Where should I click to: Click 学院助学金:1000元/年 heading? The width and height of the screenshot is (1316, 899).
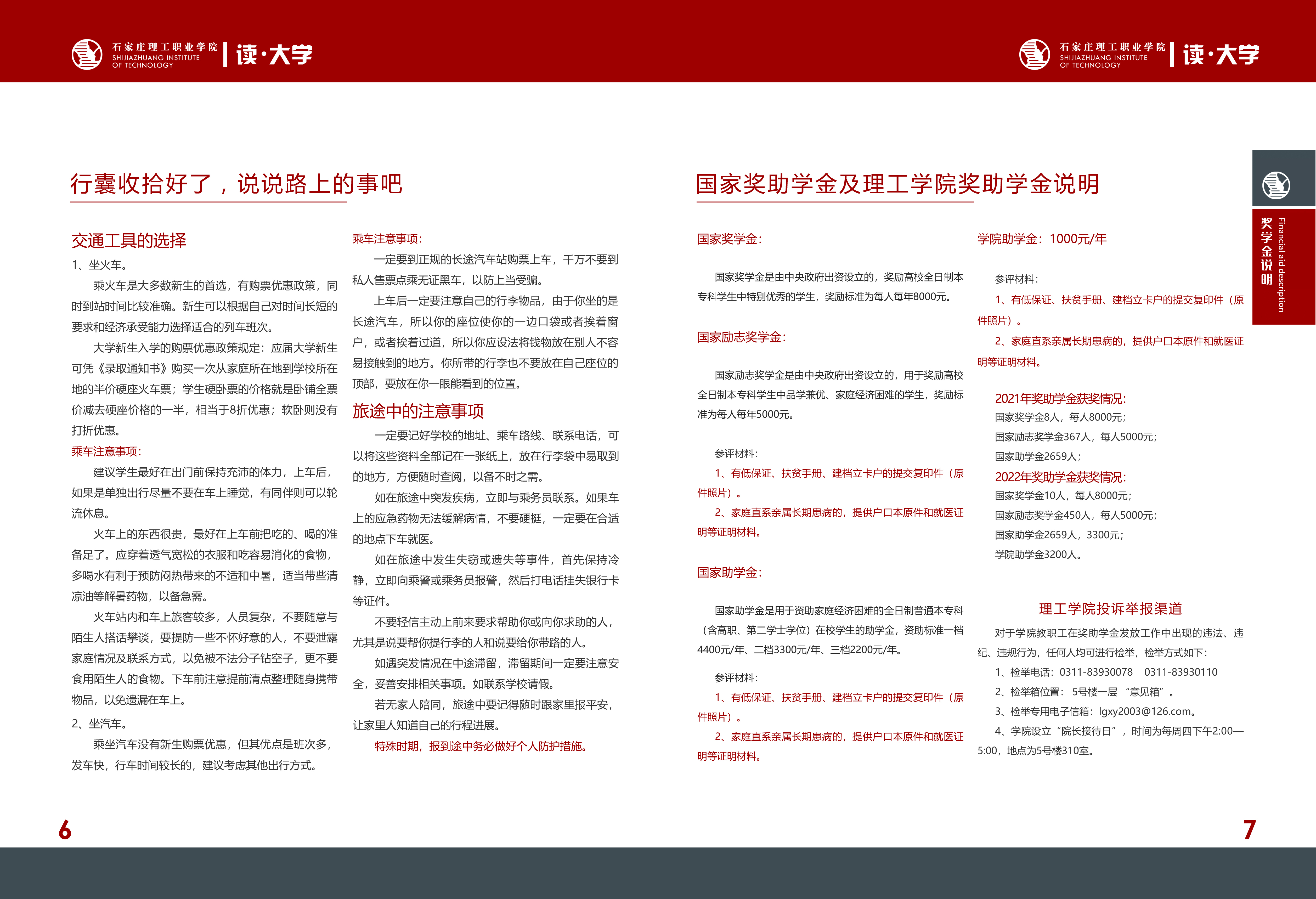1041,239
